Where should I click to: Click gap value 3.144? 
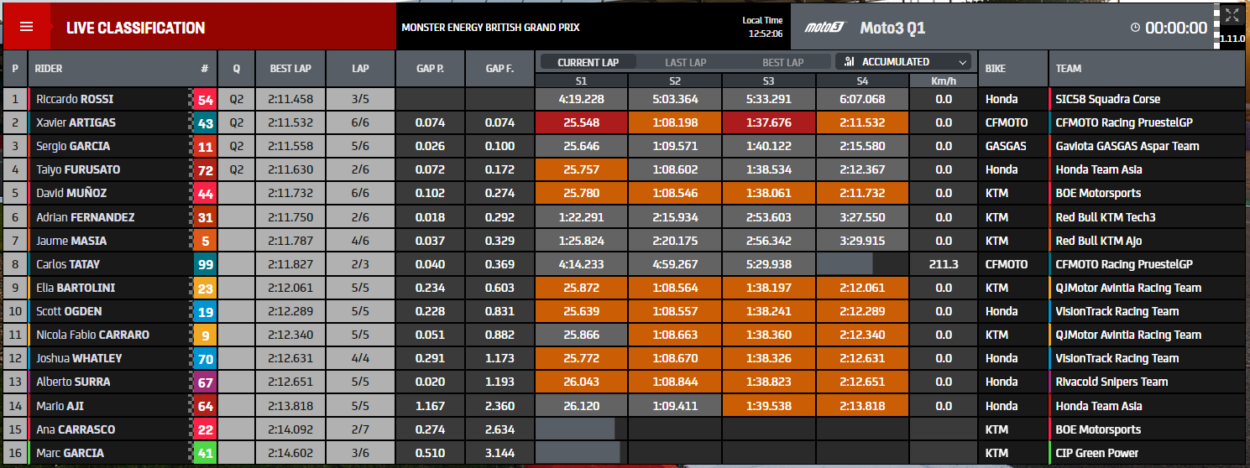tap(499, 453)
